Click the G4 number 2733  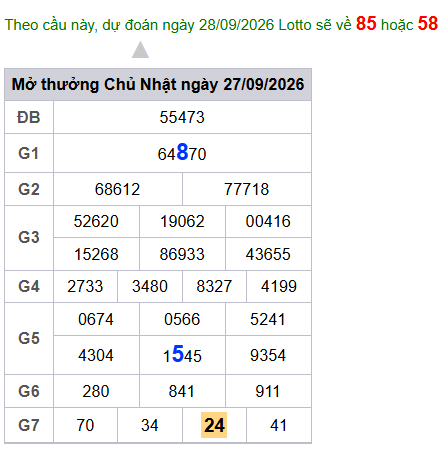coord(85,286)
